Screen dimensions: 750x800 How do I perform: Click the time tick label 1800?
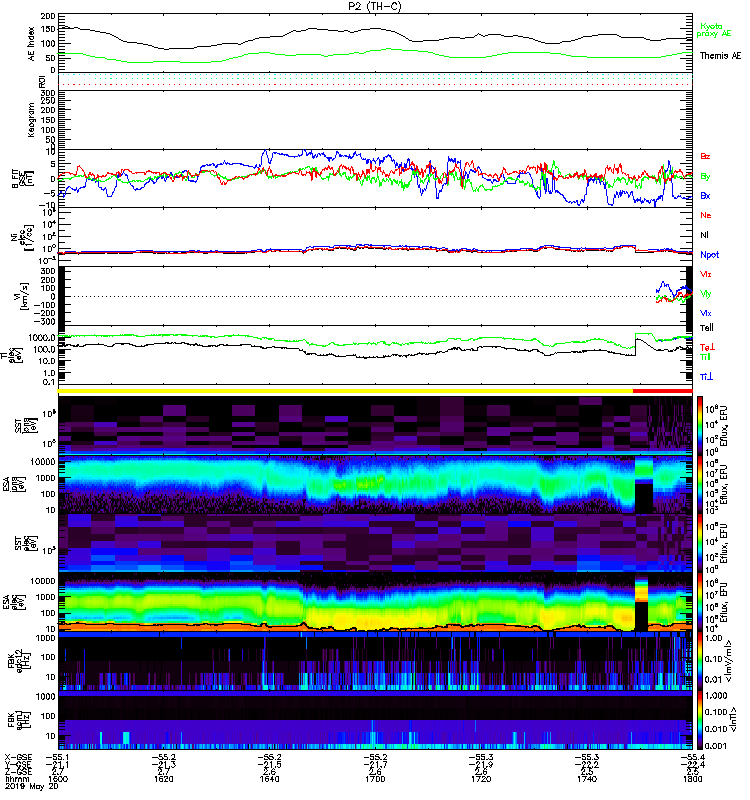click(x=692, y=779)
